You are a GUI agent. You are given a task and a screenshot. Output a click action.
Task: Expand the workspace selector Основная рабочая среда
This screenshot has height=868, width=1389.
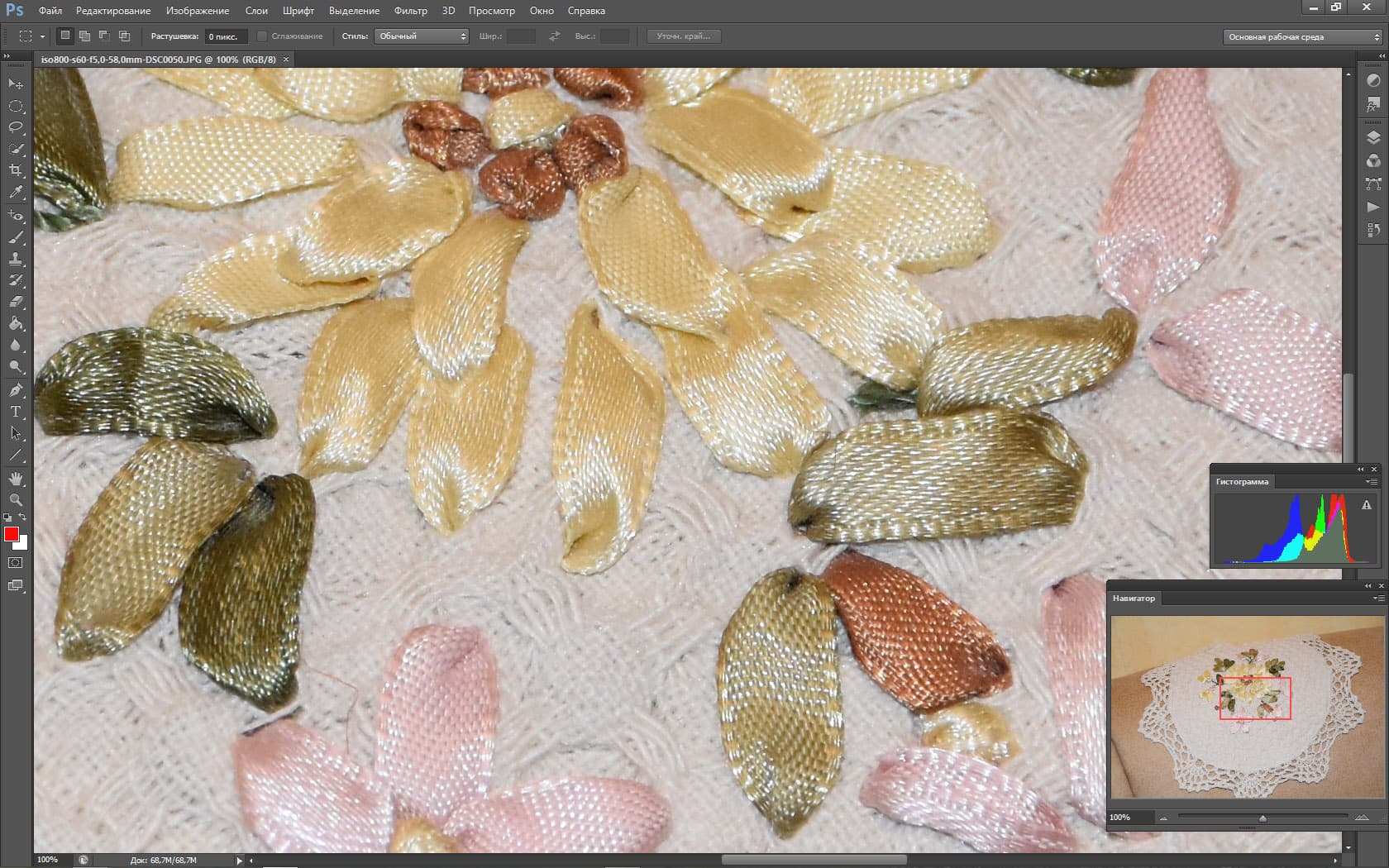pos(1302,37)
